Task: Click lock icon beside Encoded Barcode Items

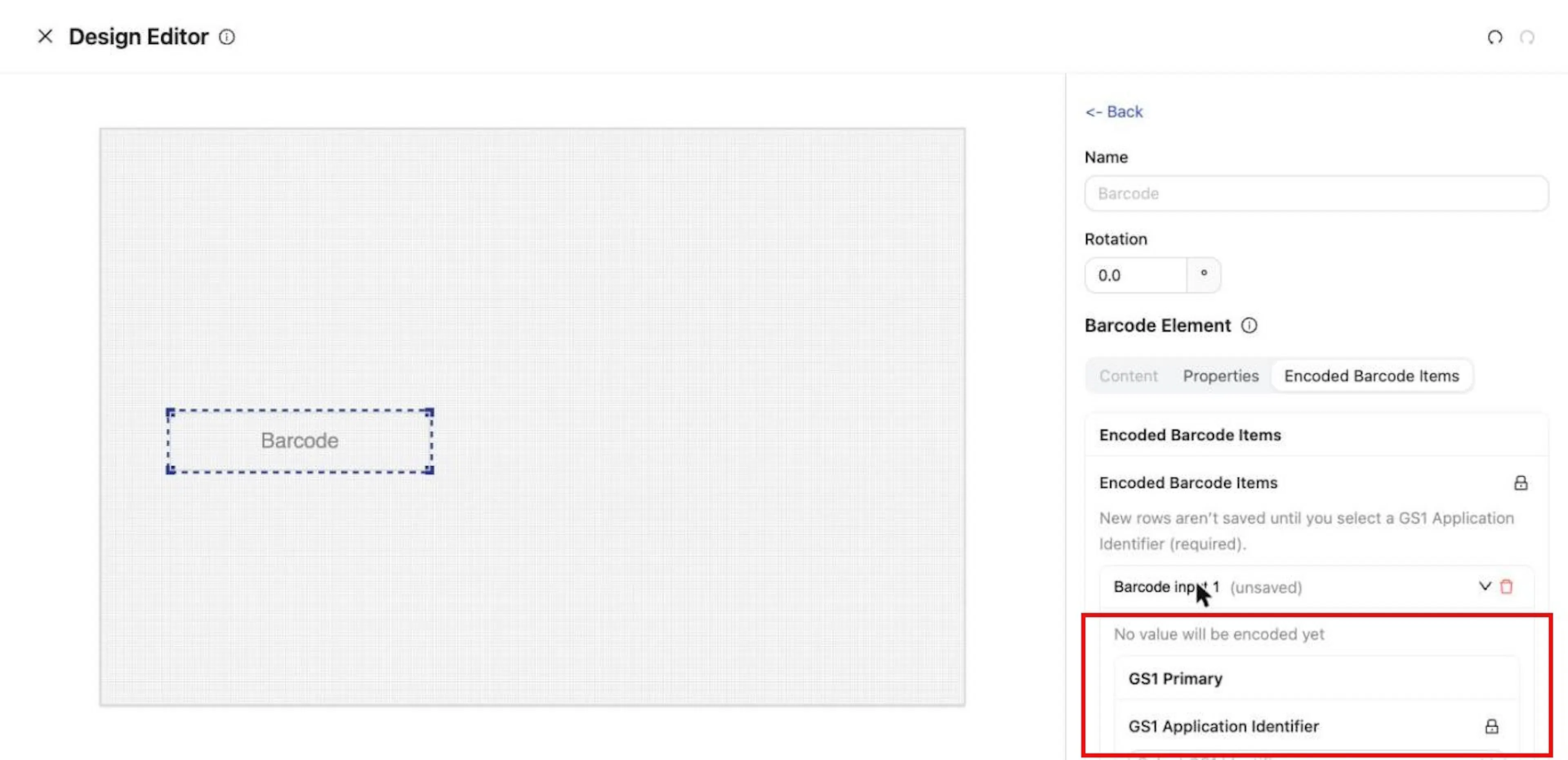Action: pyautogui.click(x=1521, y=483)
